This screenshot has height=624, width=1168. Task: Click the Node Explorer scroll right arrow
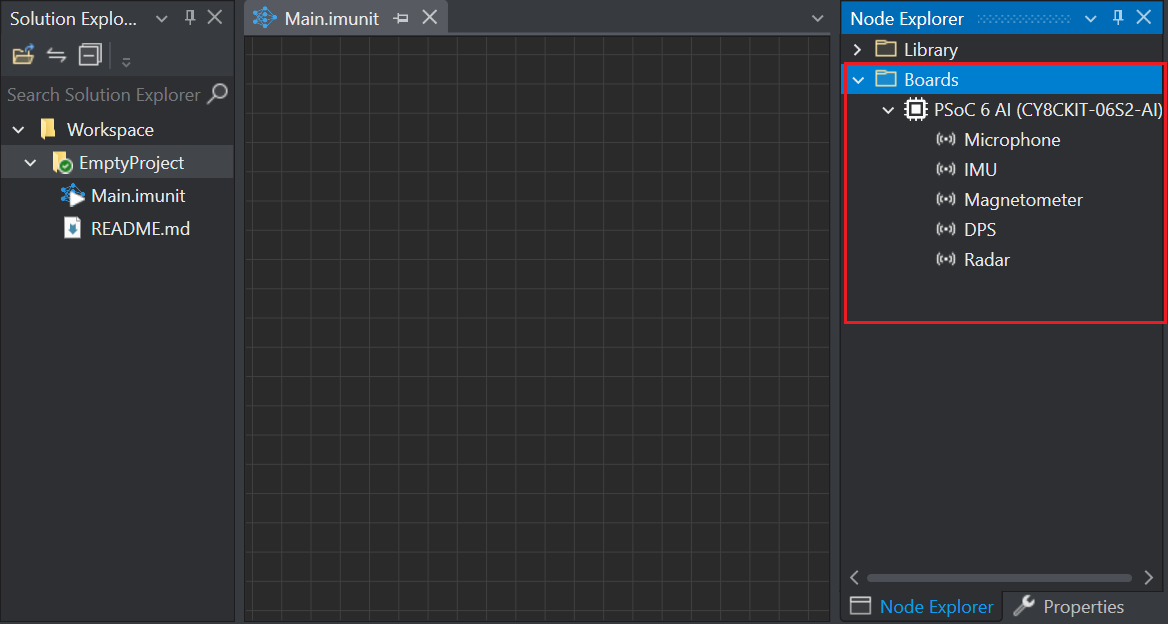pyautogui.click(x=1149, y=577)
